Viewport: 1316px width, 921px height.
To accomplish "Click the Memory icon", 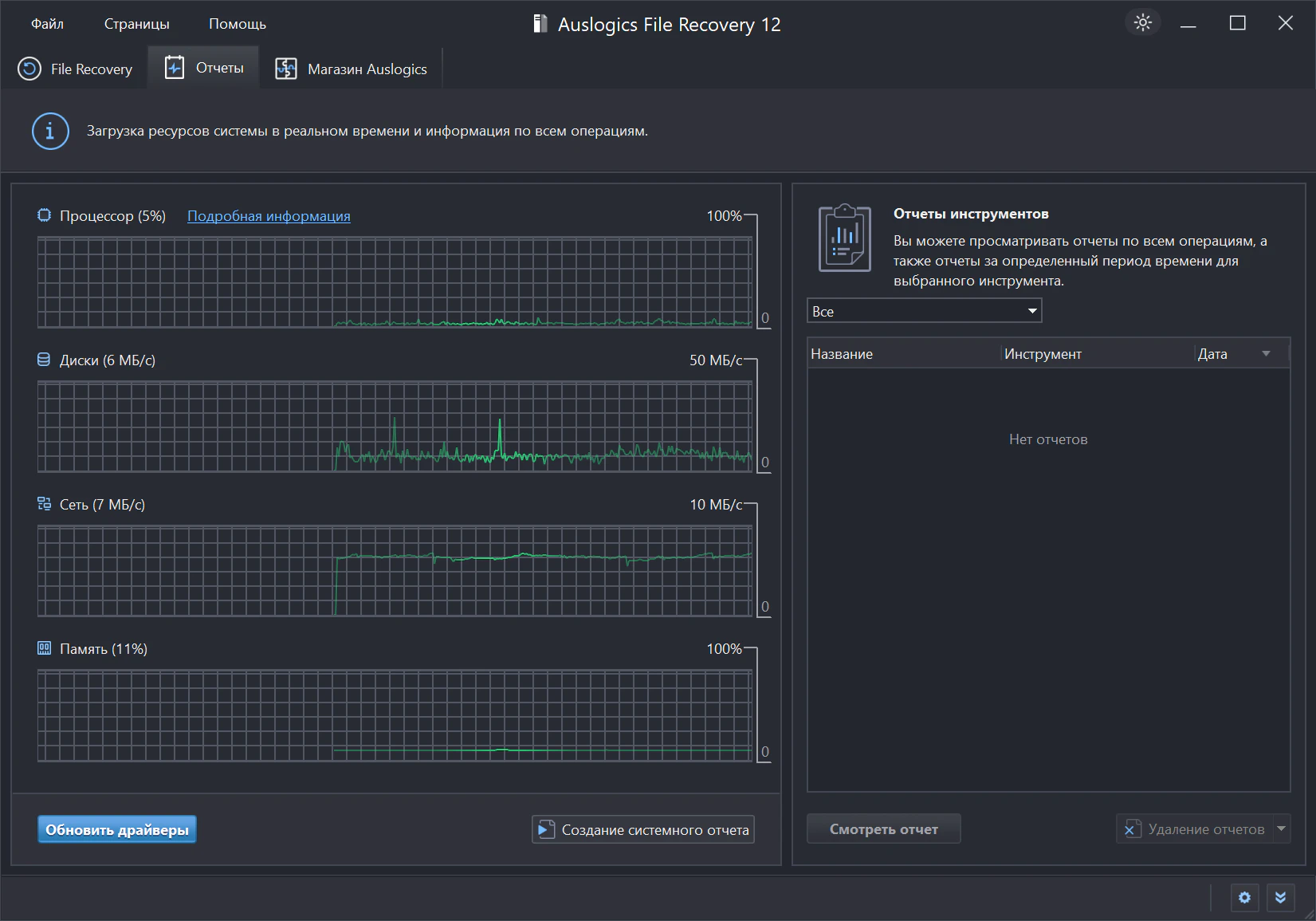I will click(45, 648).
